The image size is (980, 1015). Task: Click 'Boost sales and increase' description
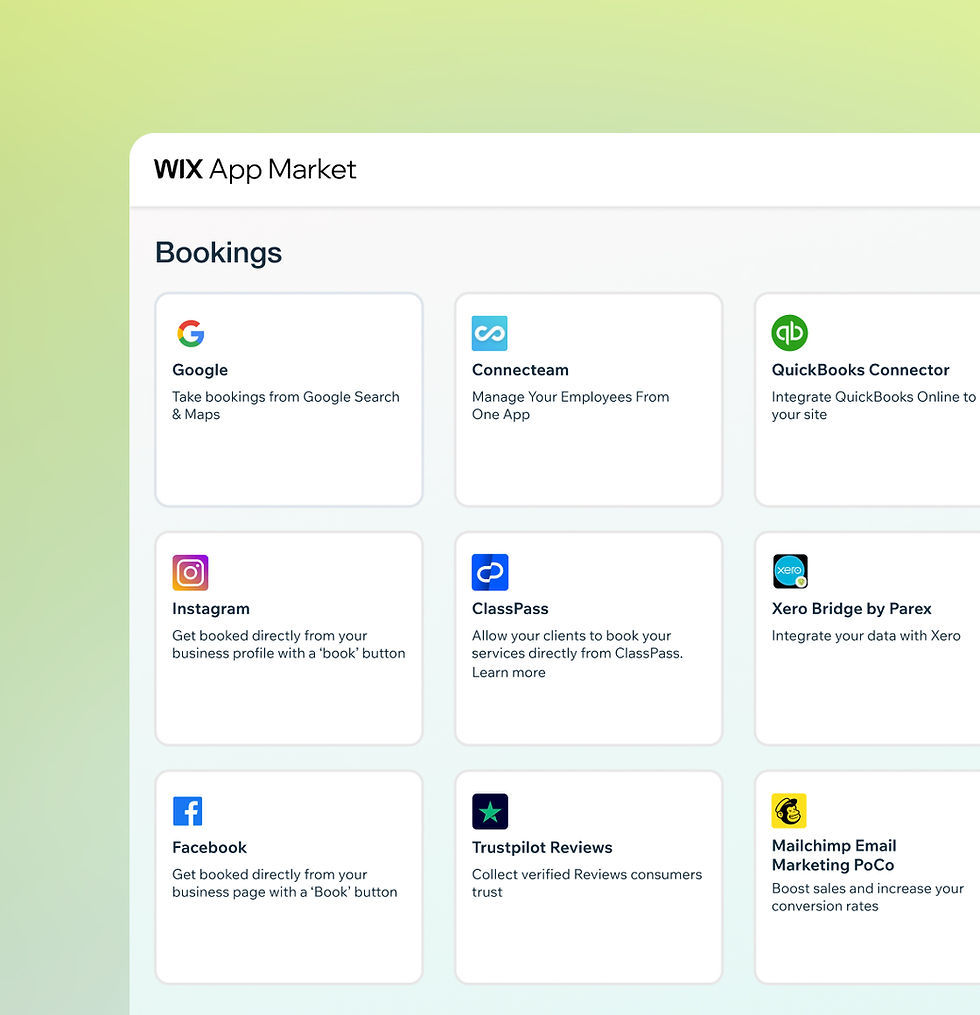(x=867, y=897)
